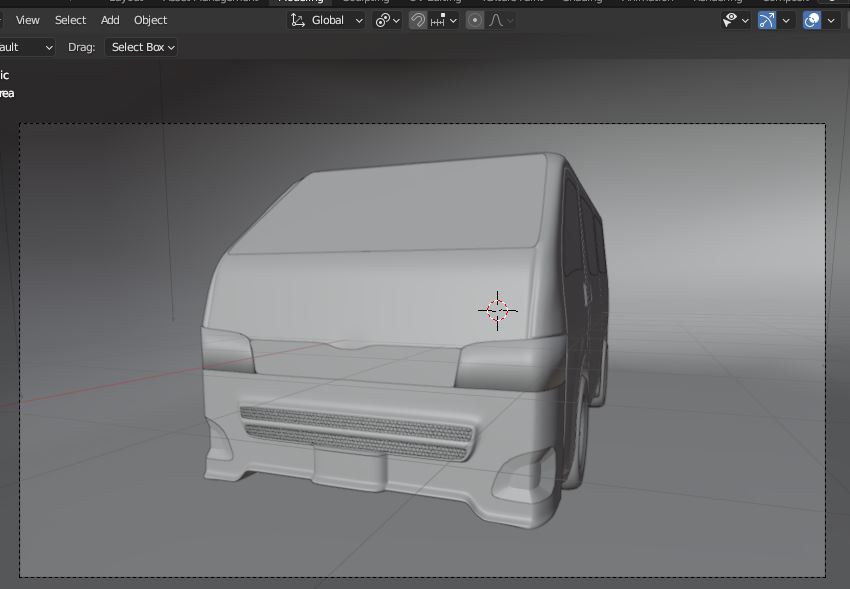Switch to the Sculpting workspace tab
The width and height of the screenshot is (850, 589).
[x=365, y=3]
